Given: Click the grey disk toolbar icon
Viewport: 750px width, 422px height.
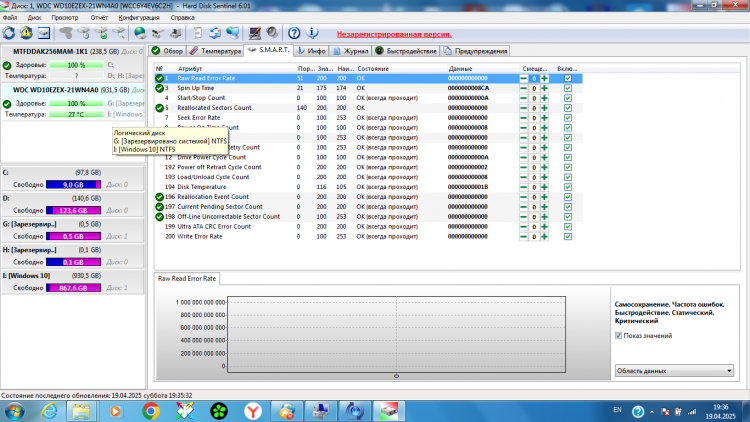Looking at the screenshot, I should pyautogui.click(x=66, y=33).
